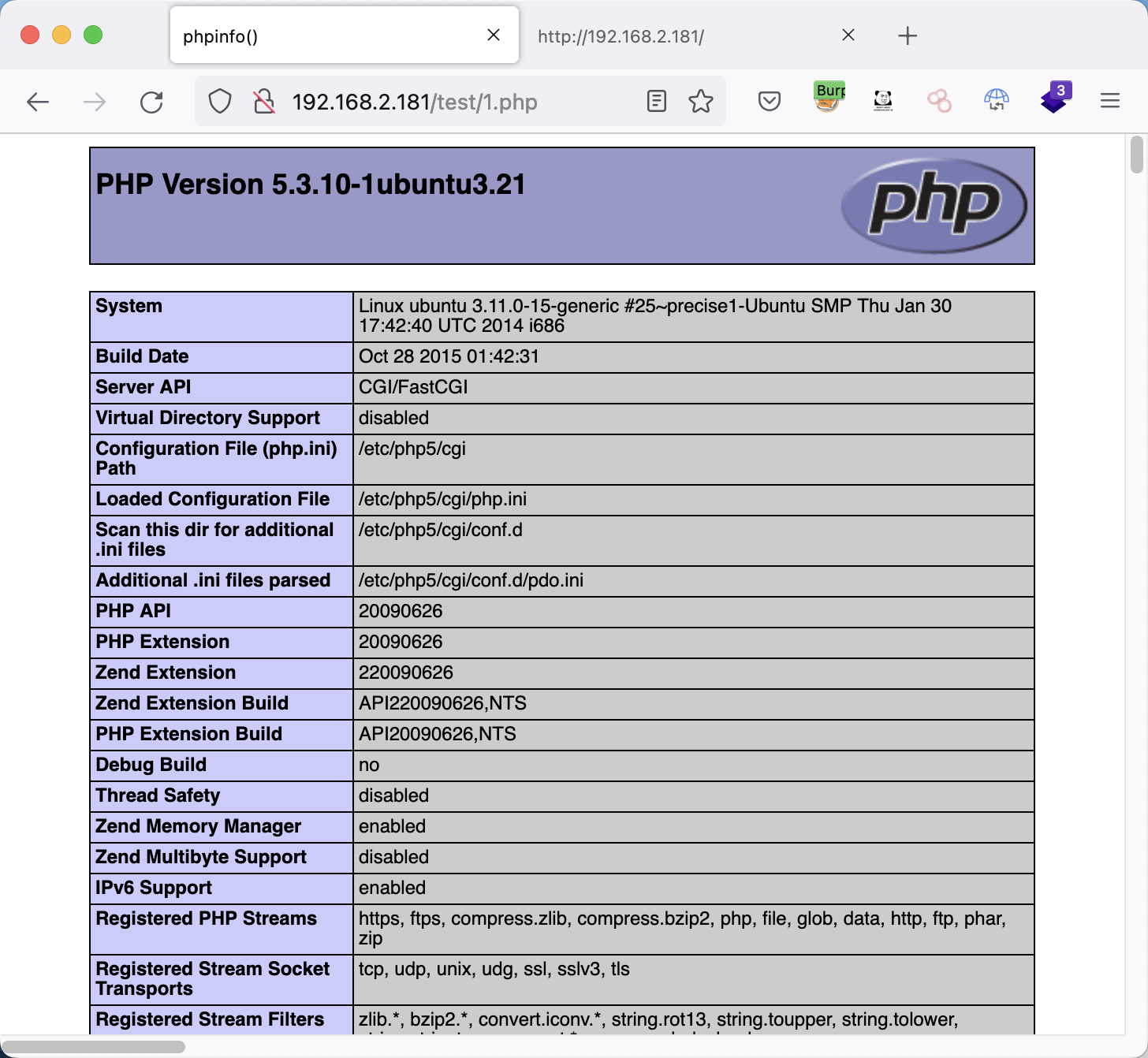The image size is (1148, 1058).
Task: Click the insecure connection padlock icon
Action: coord(264,102)
